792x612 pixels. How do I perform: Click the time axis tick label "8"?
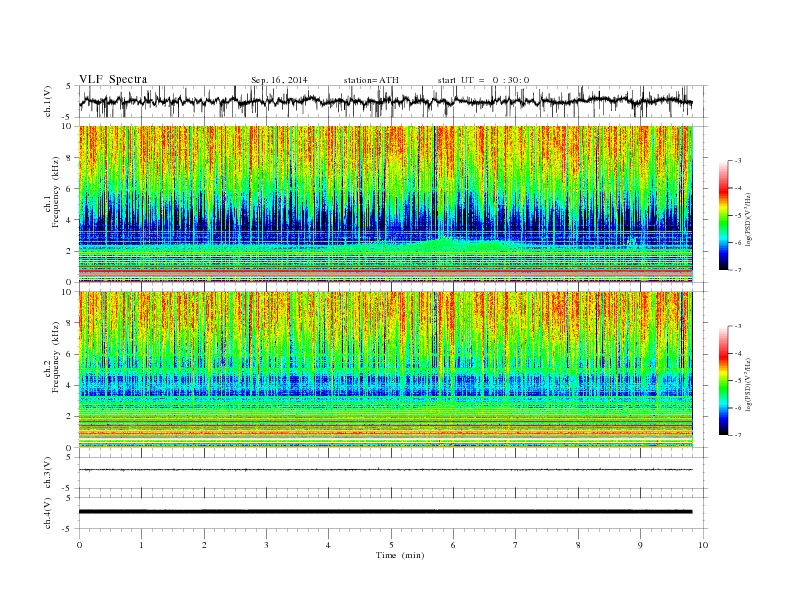(x=578, y=545)
